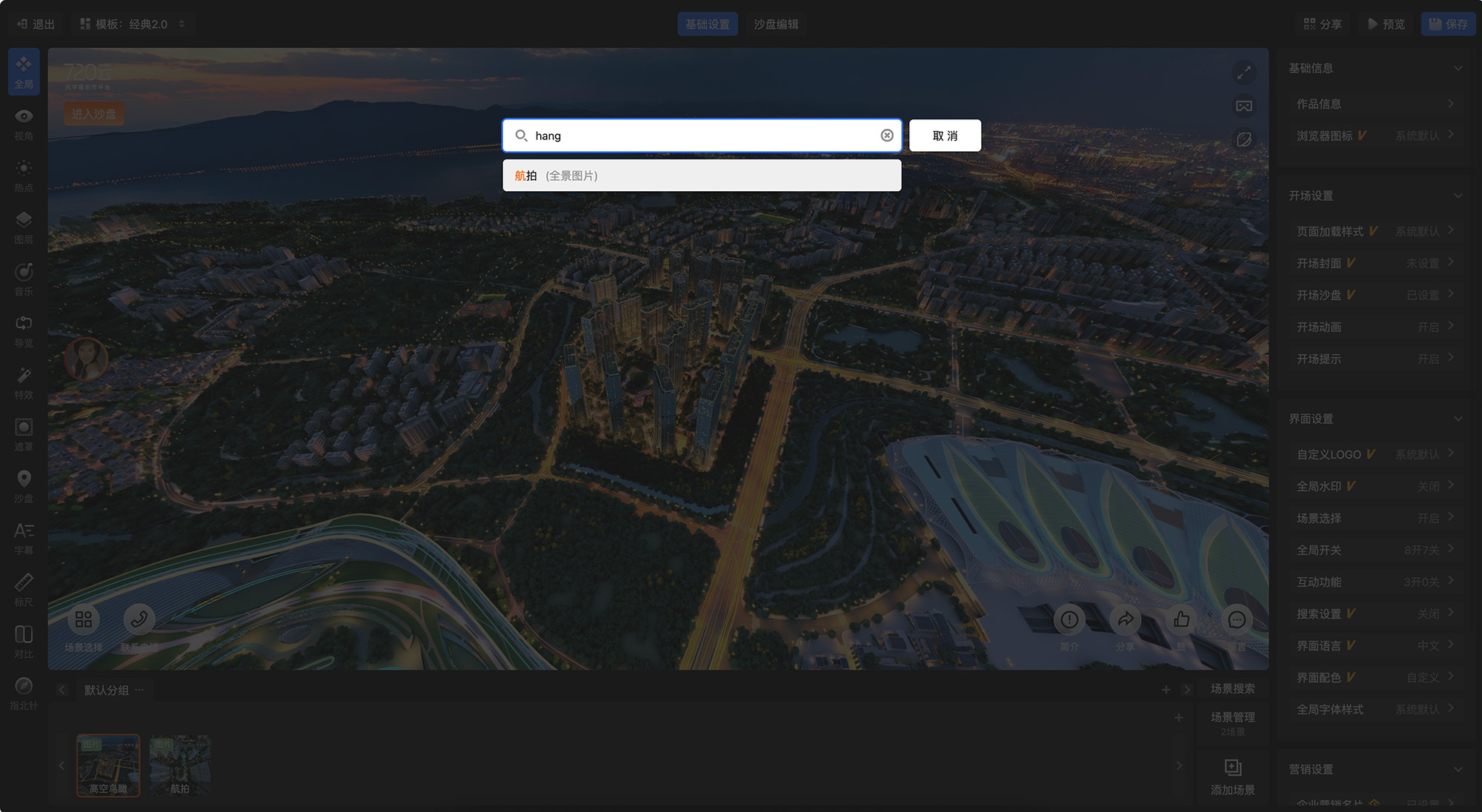Collapse the 基础信息 section
Viewport: 1482px width, 812px height.
[1458, 68]
